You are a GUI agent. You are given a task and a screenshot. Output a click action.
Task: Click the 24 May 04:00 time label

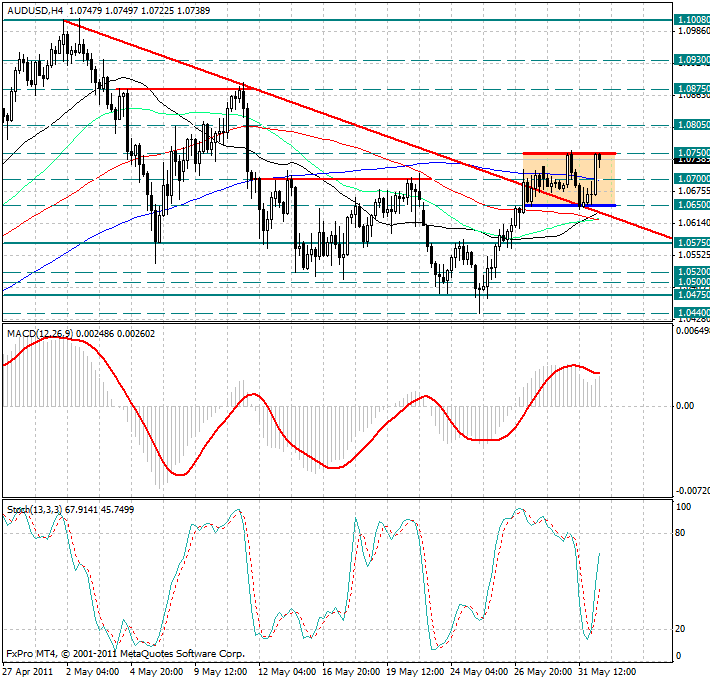coord(480,672)
